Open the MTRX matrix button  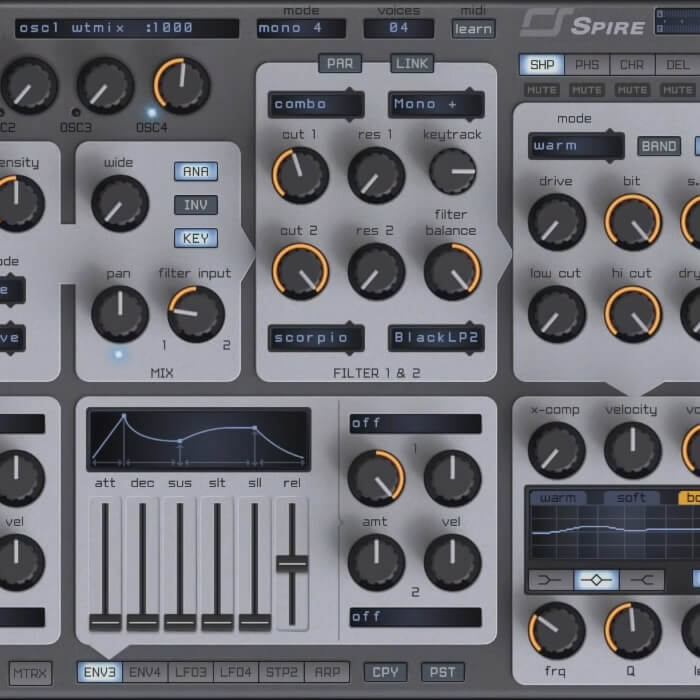point(30,673)
